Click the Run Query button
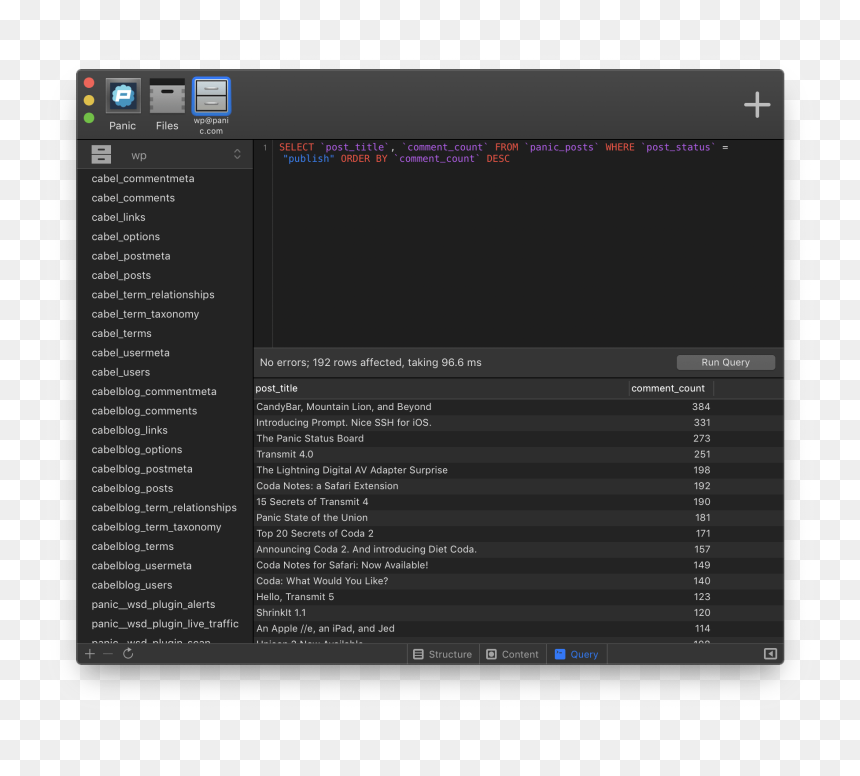The image size is (860, 776). [x=726, y=362]
